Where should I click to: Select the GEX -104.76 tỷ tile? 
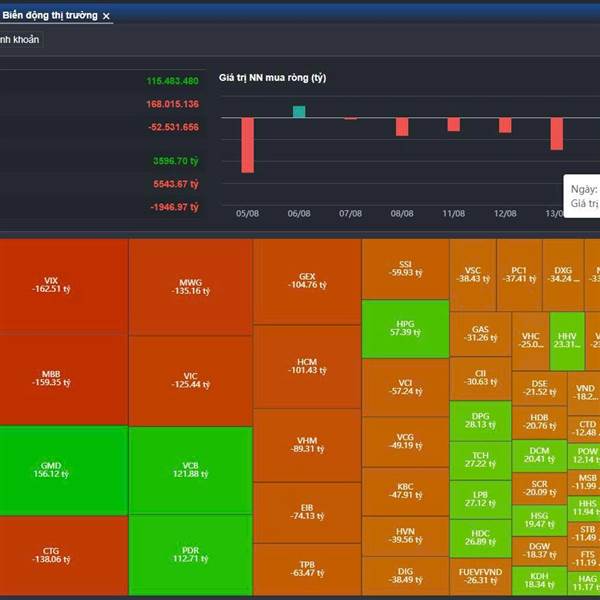click(x=307, y=282)
